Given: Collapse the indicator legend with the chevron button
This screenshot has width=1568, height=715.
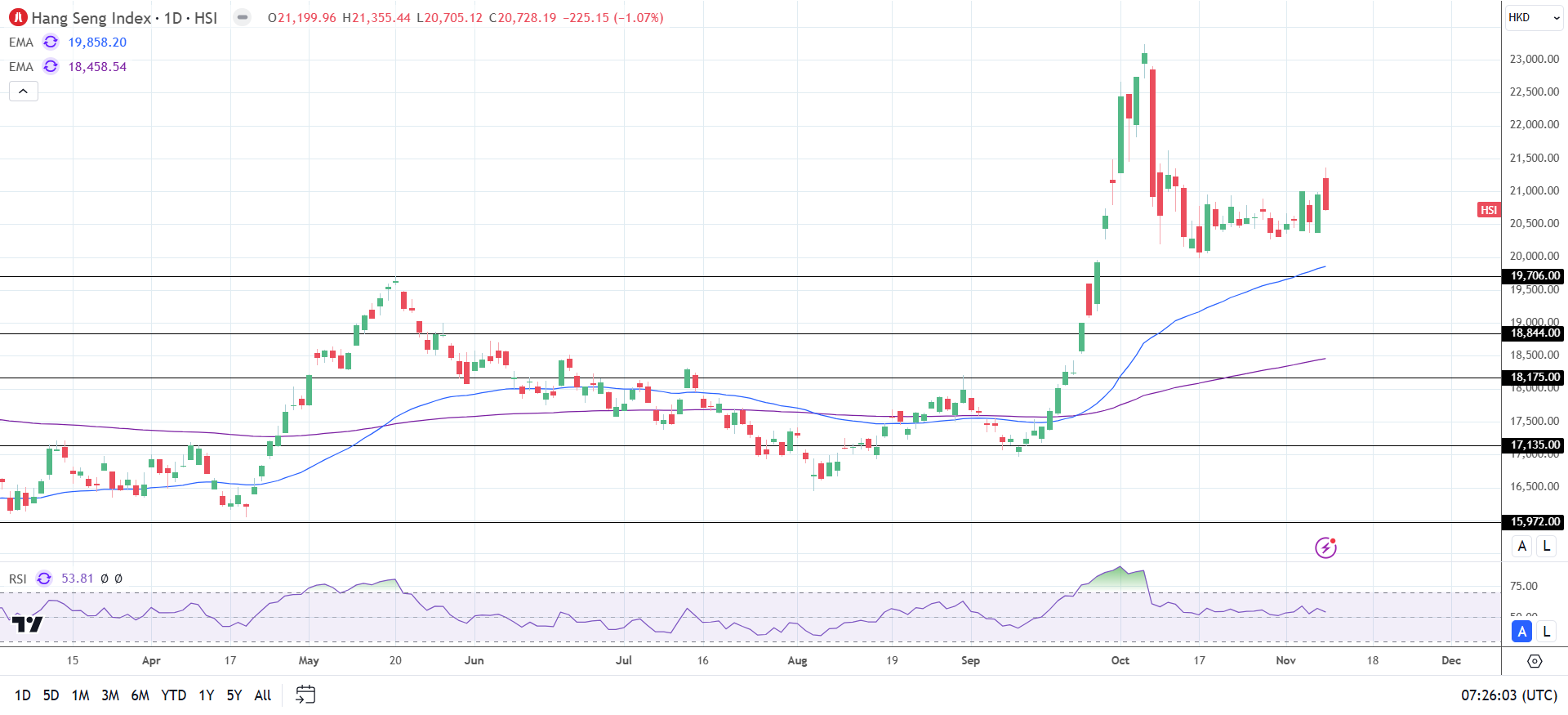Looking at the screenshot, I should pos(24,91).
